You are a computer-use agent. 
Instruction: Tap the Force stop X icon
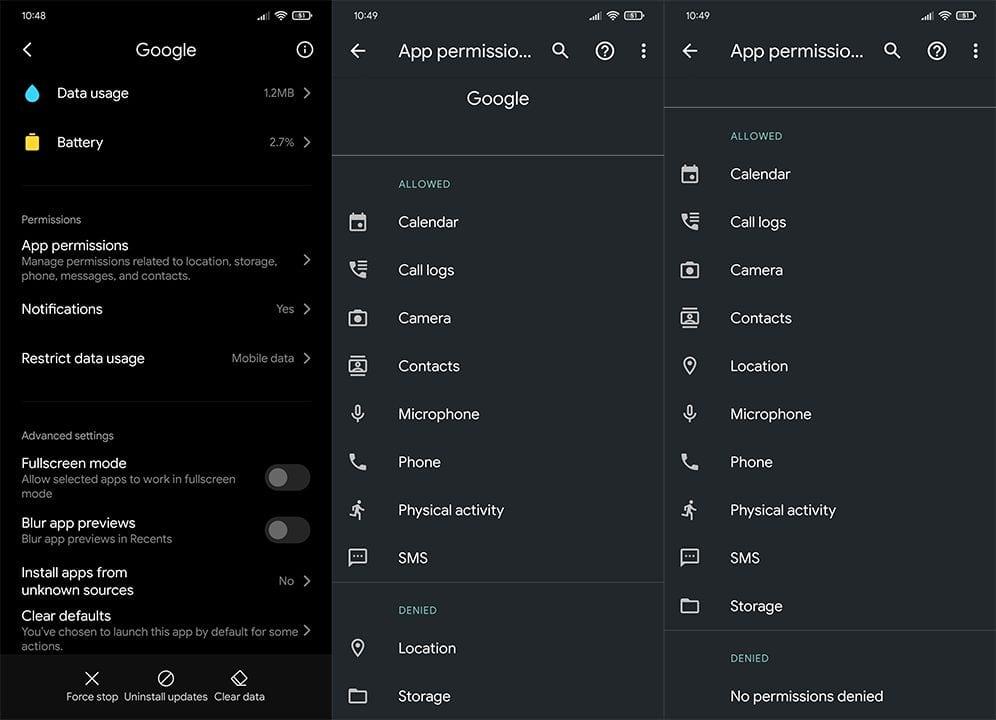(x=92, y=678)
